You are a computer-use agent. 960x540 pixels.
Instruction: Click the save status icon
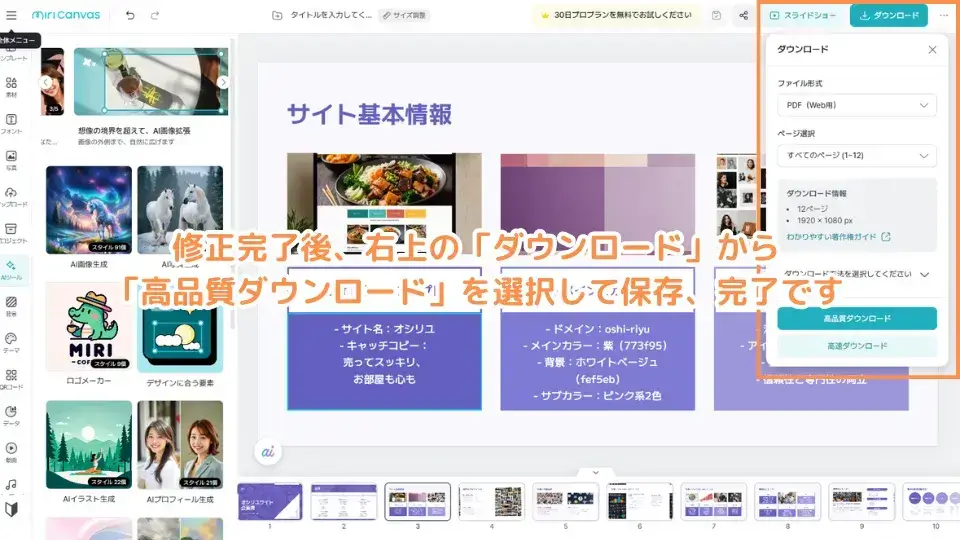coord(716,15)
